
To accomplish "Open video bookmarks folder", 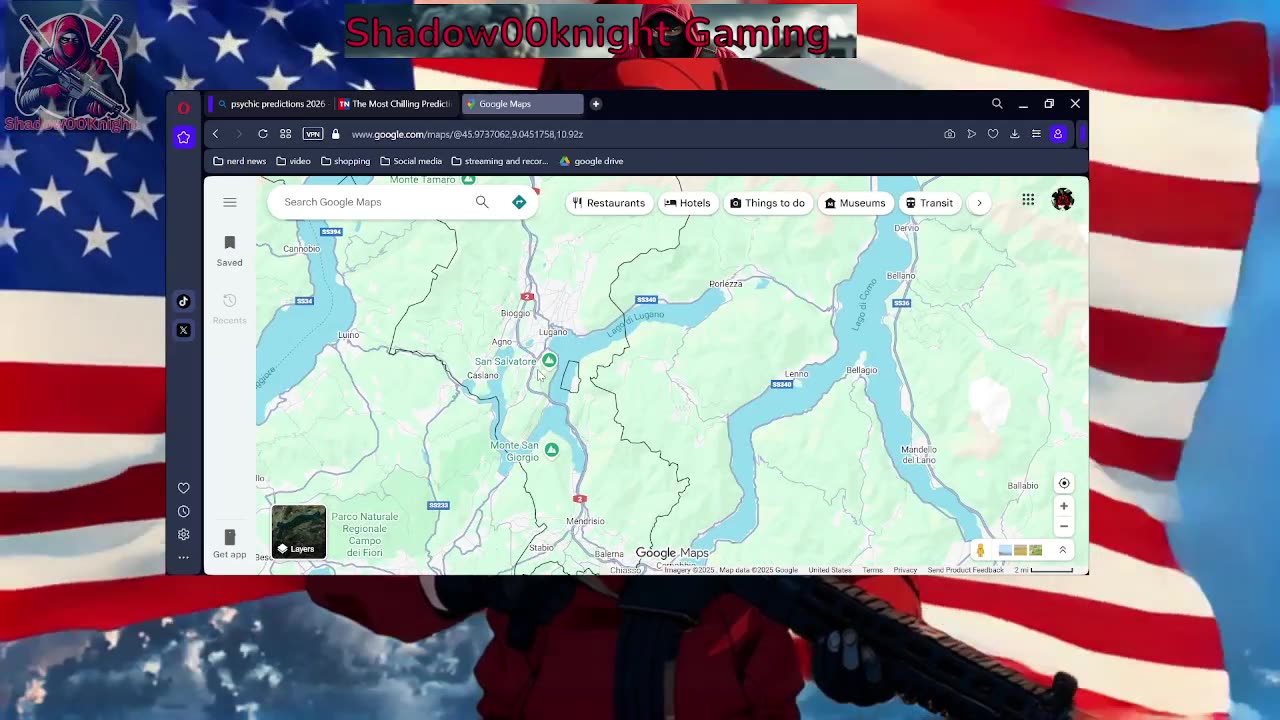I will [x=293, y=161].
